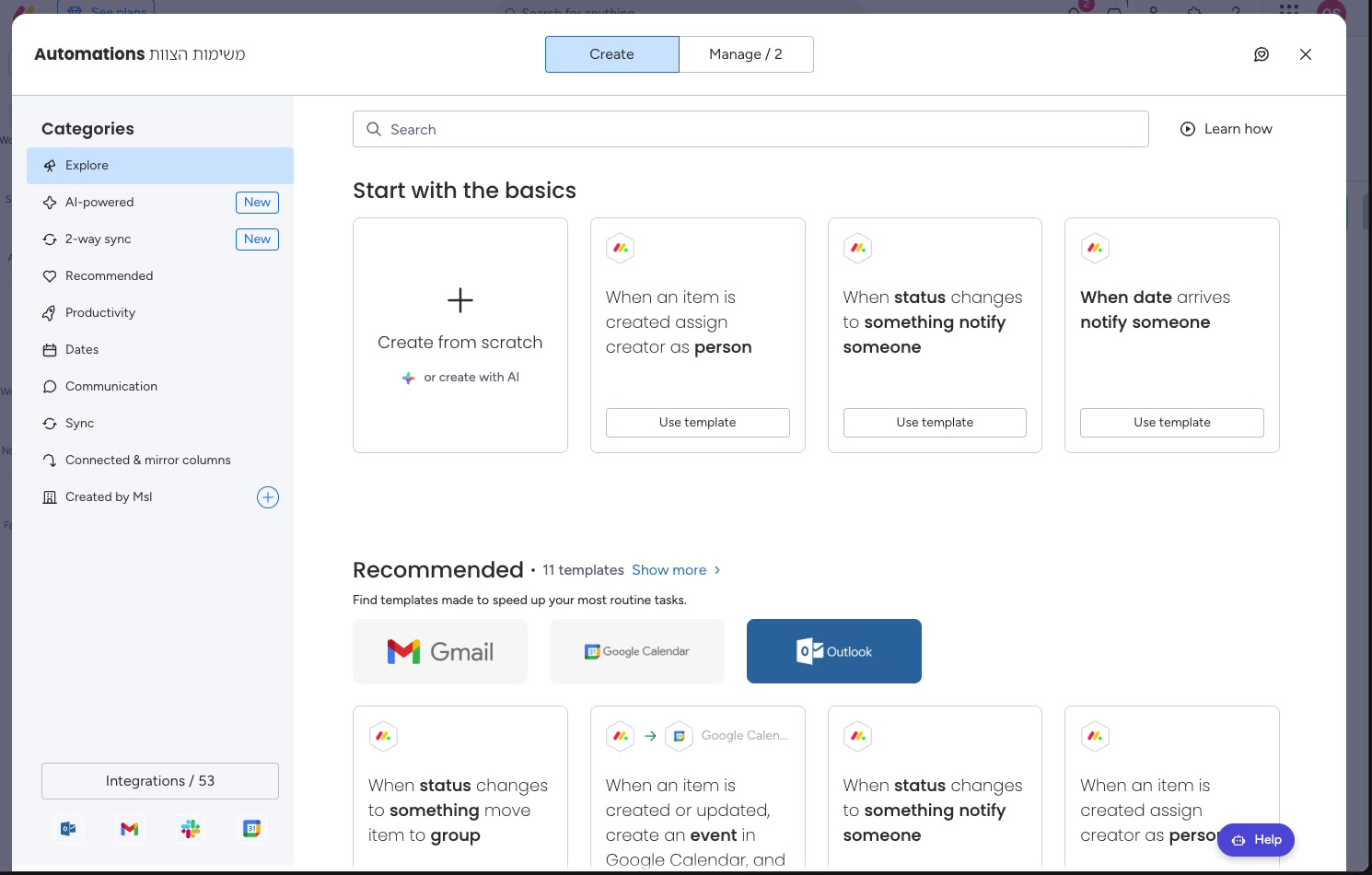Open the Manage / 2 tab
Viewport: 1372px width, 875px height.
pos(746,54)
